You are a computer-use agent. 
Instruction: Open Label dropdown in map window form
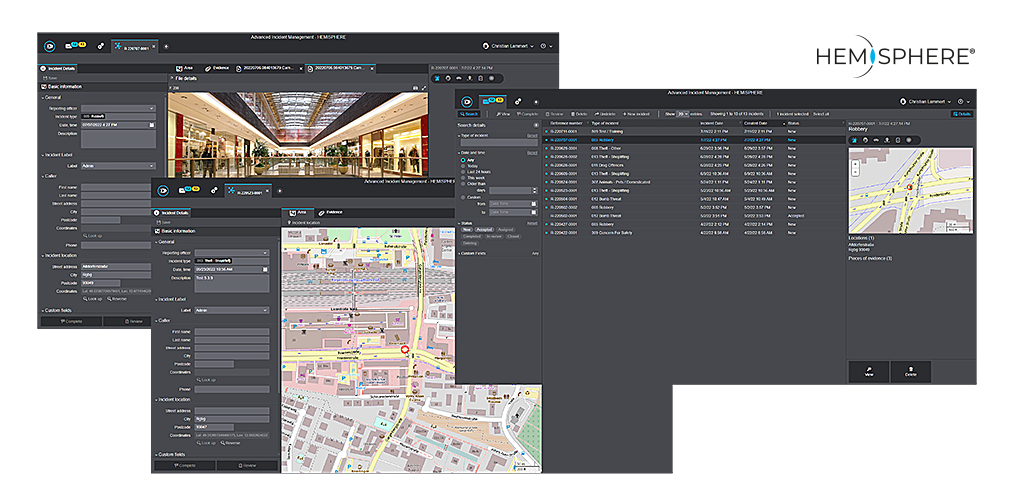(x=232, y=310)
